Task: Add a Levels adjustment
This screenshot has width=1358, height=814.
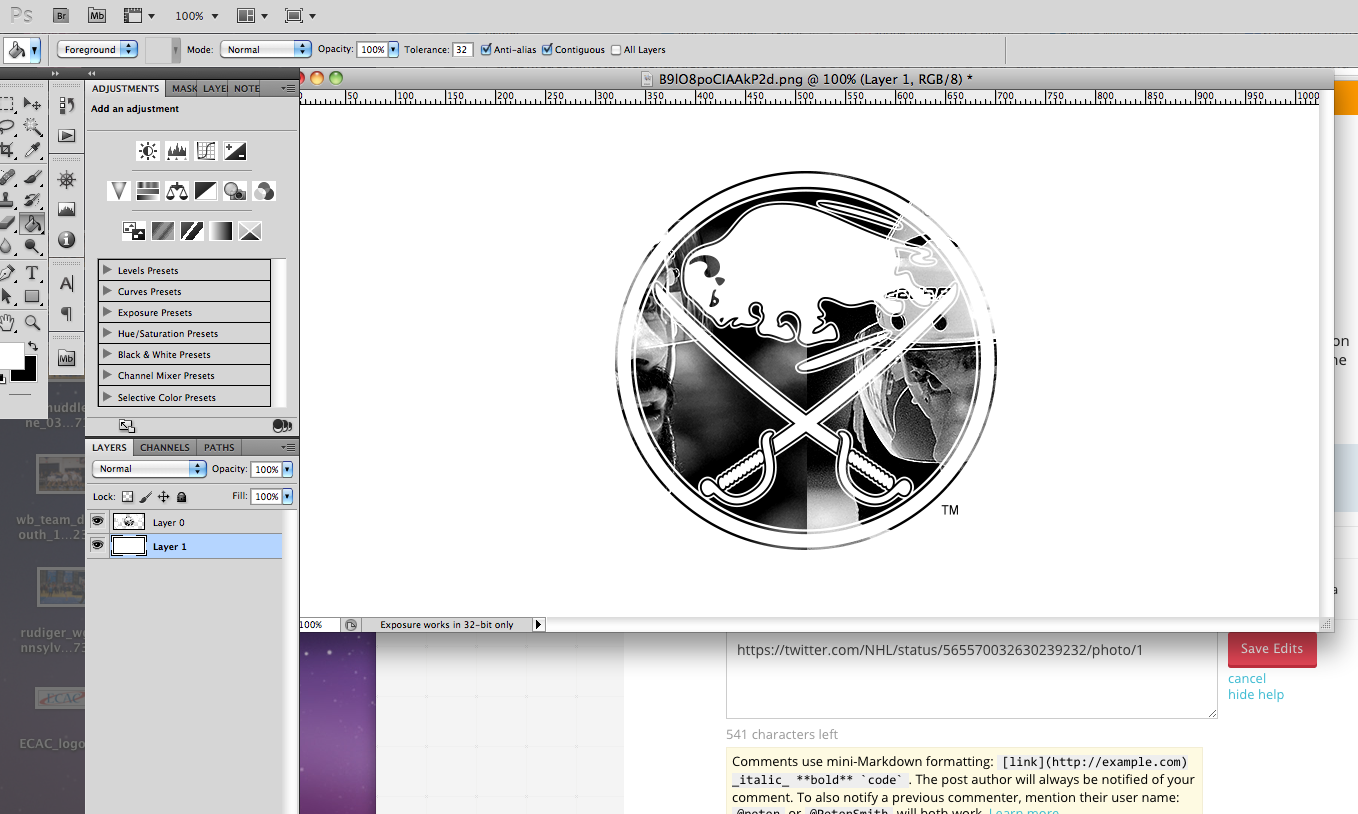Action: [x=177, y=151]
